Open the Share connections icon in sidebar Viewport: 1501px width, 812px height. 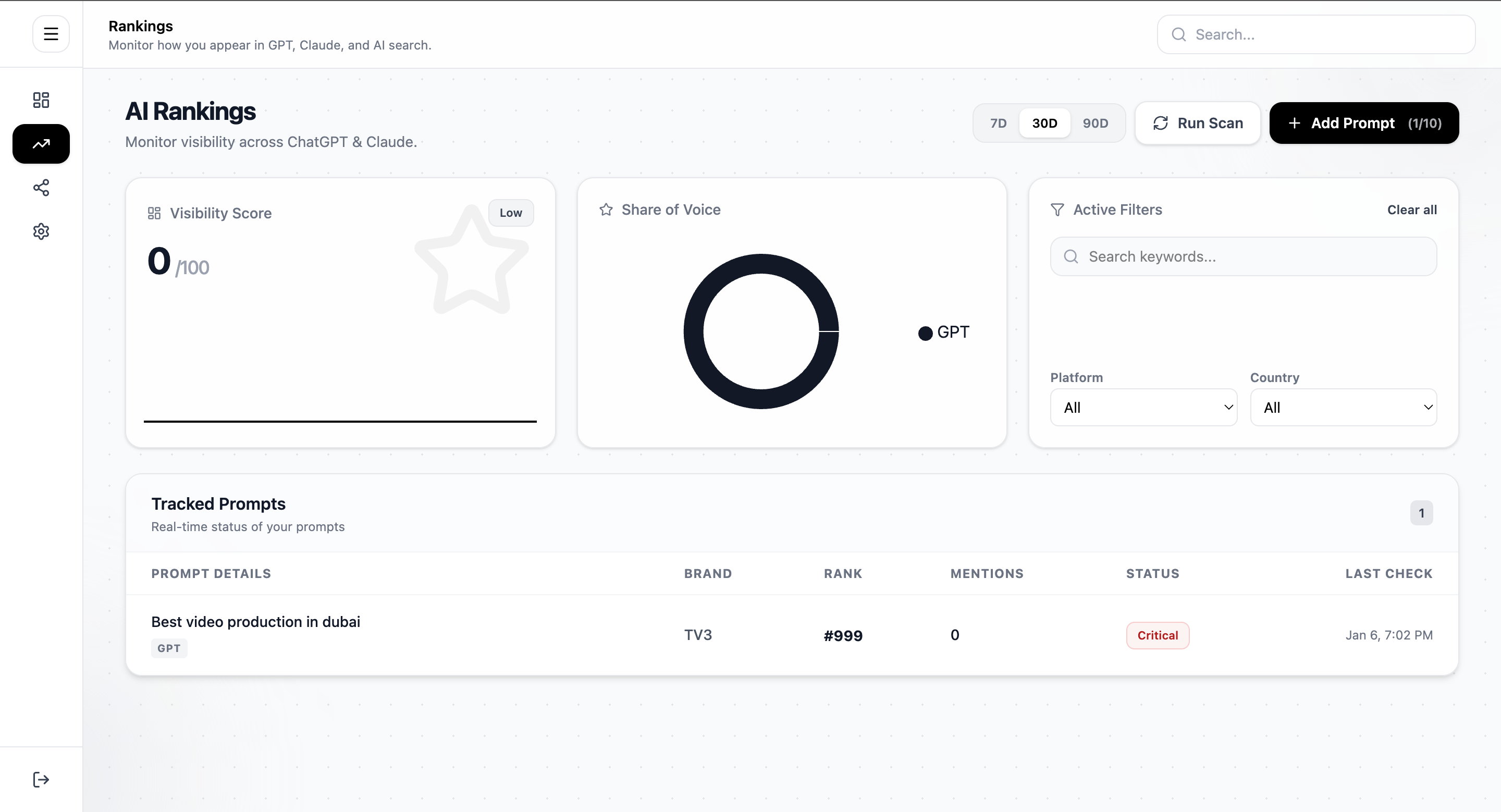point(41,188)
